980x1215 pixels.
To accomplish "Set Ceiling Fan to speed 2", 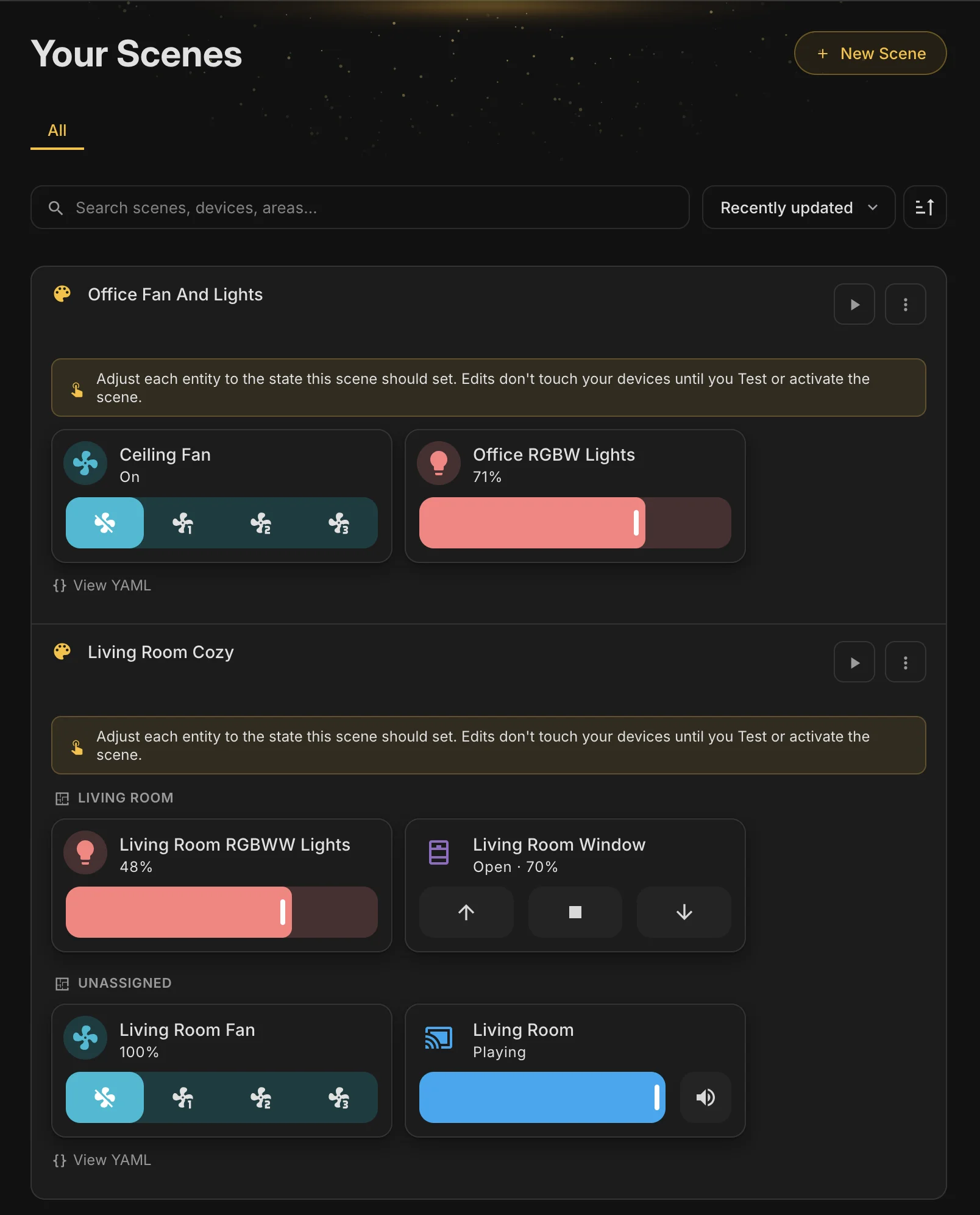I will (261, 523).
